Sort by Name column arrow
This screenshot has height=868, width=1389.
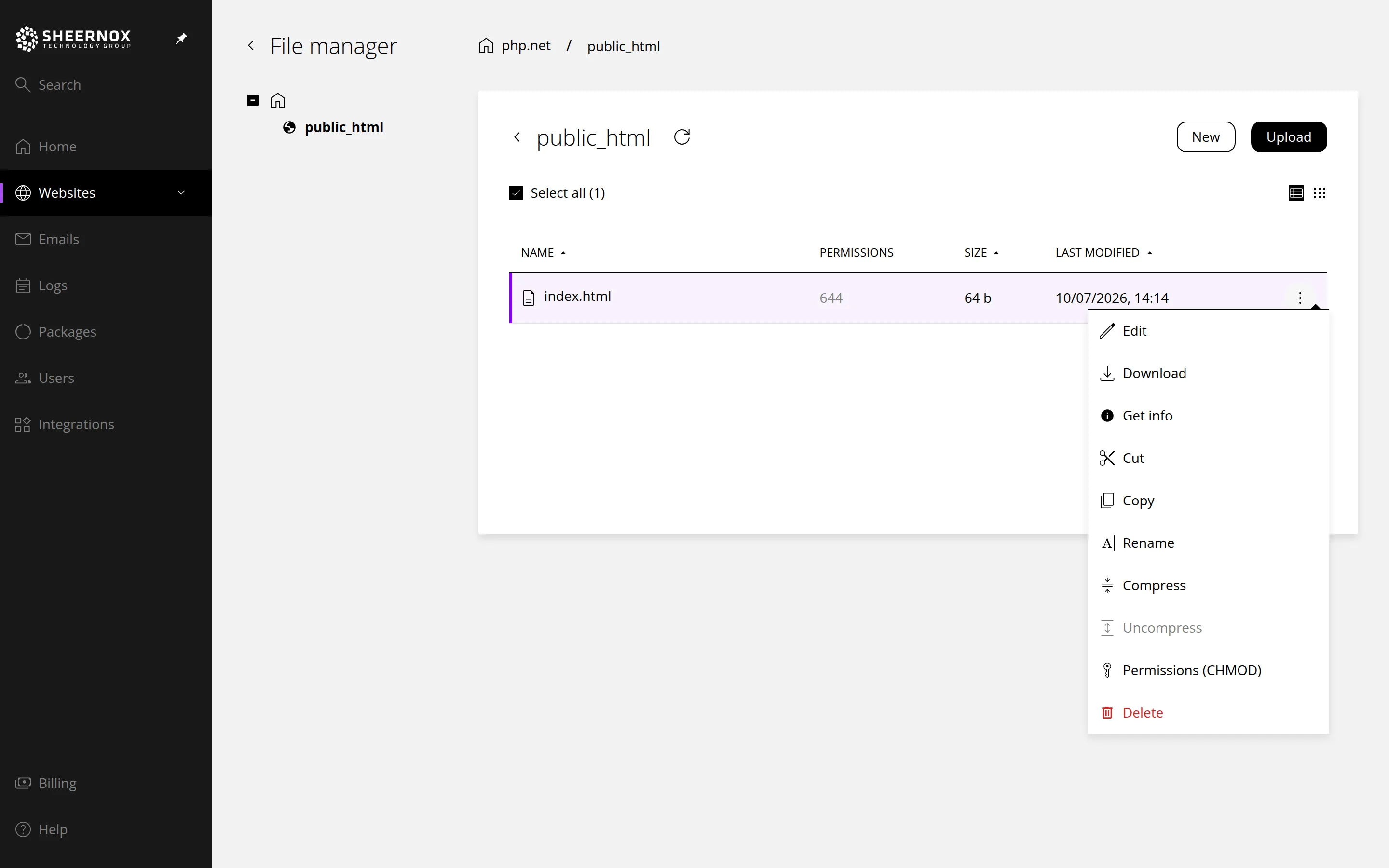click(563, 253)
